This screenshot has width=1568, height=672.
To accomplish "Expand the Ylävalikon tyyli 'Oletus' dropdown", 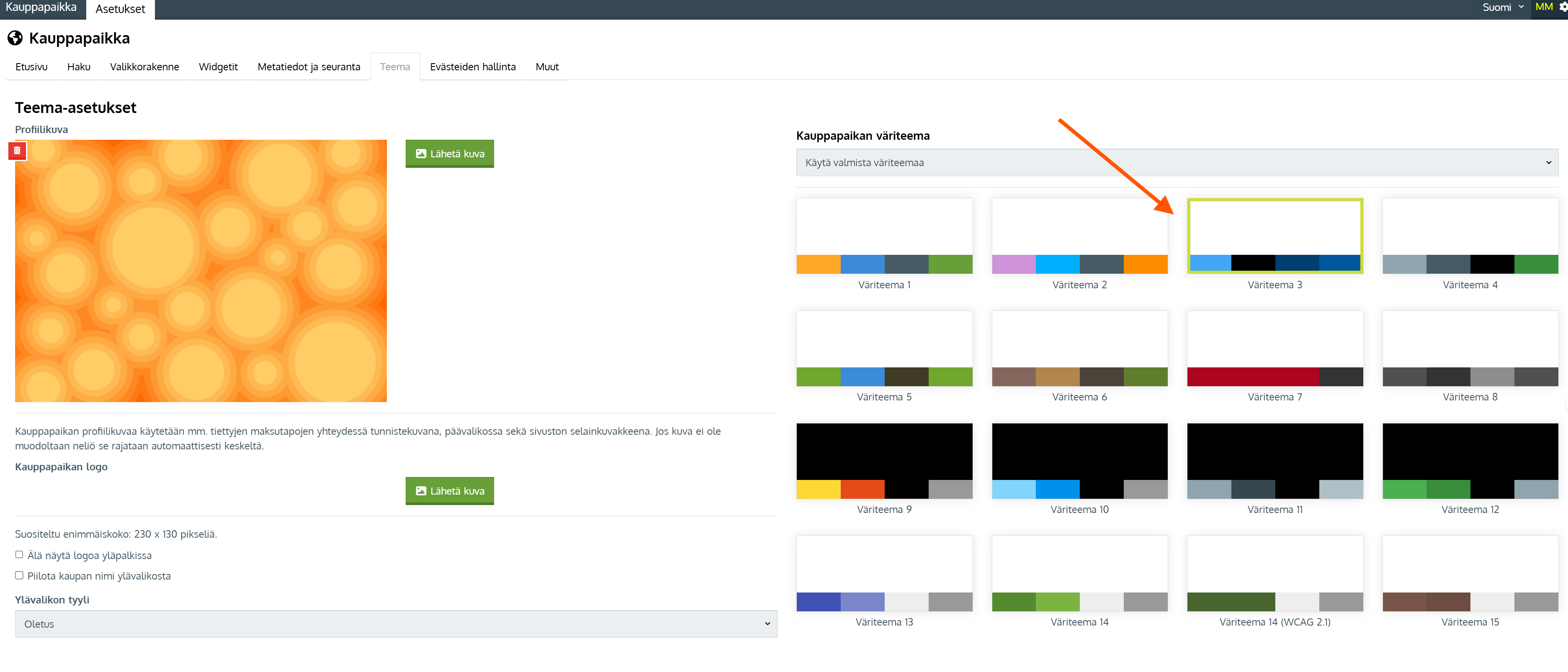I will point(396,624).
